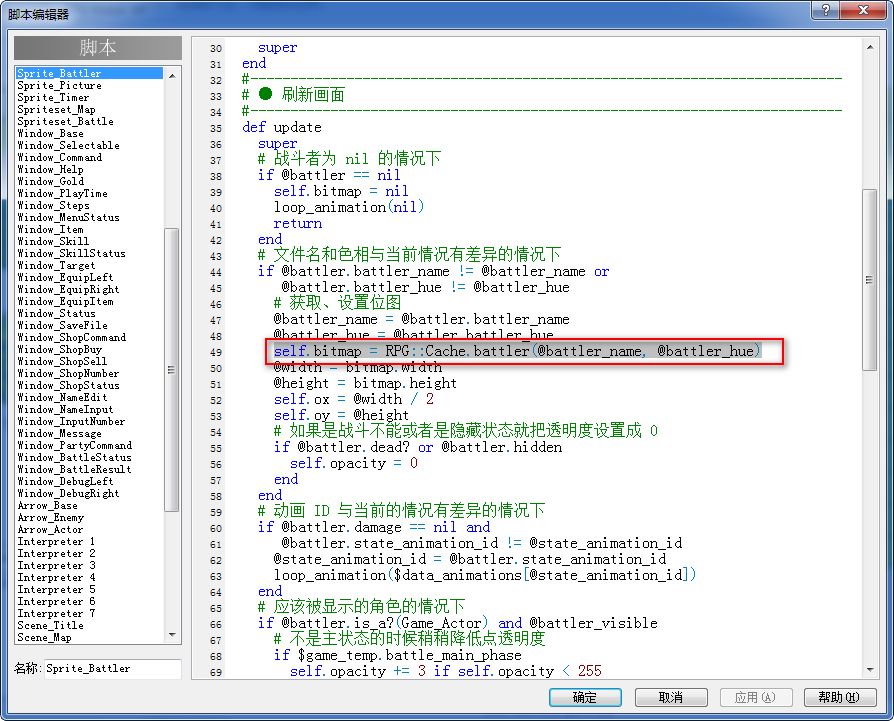Select Window_Help in the list
This screenshot has width=894, height=721.
[50, 169]
